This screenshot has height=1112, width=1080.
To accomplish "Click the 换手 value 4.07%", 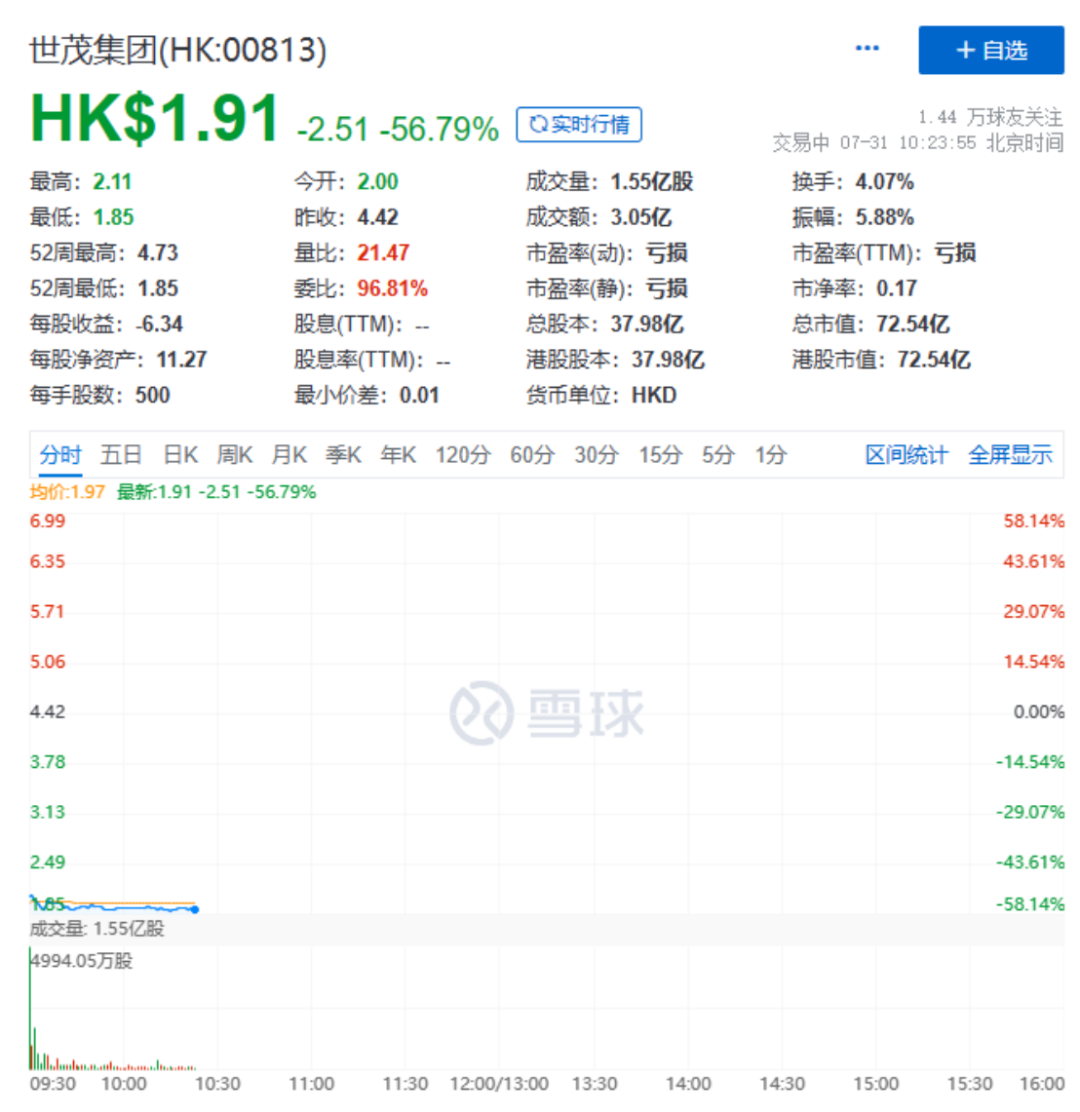I will (x=884, y=182).
